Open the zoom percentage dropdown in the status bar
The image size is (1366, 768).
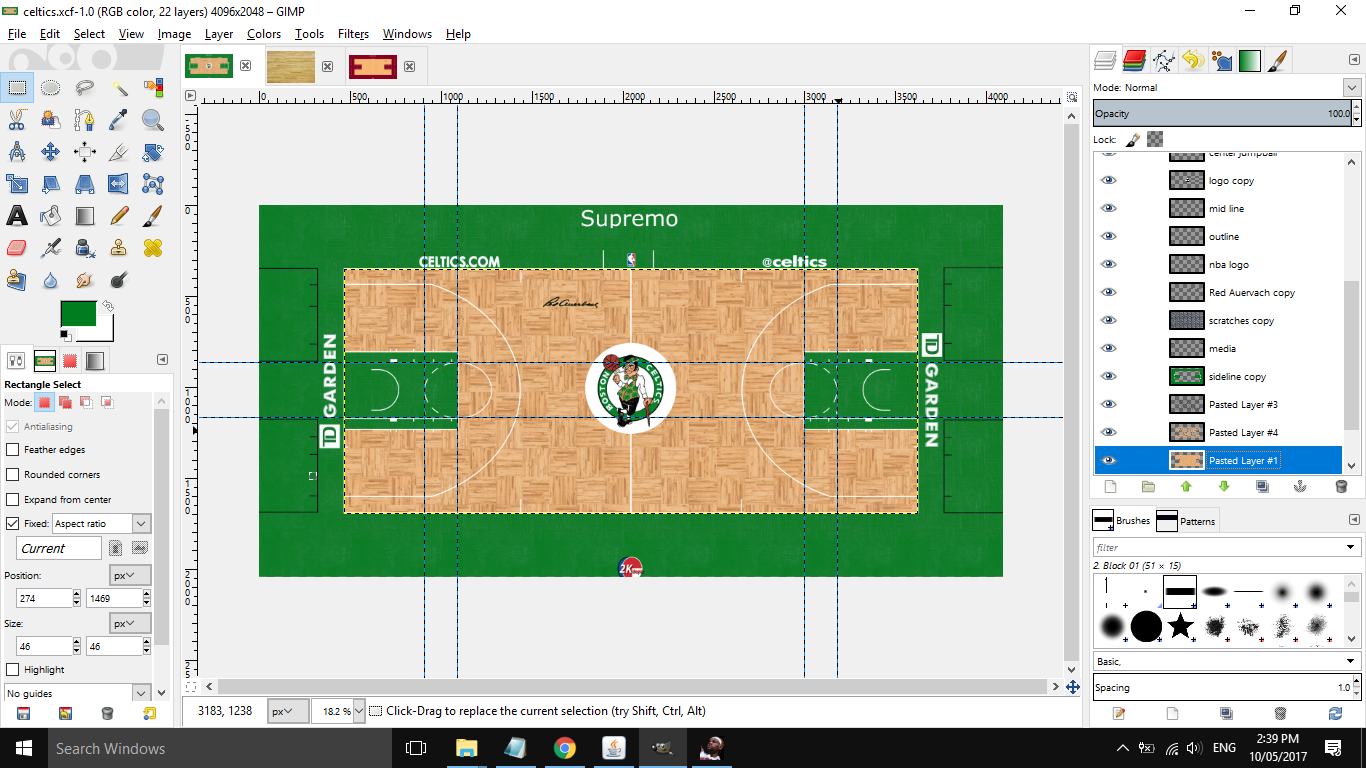[358, 711]
